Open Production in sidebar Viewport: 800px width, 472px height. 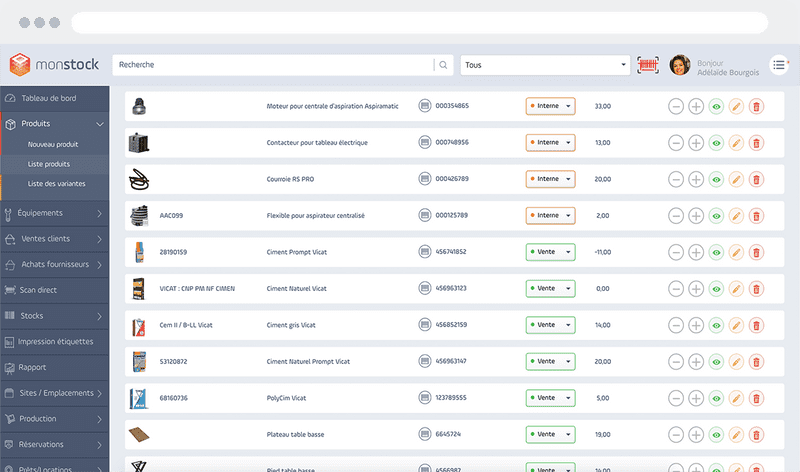(55, 418)
